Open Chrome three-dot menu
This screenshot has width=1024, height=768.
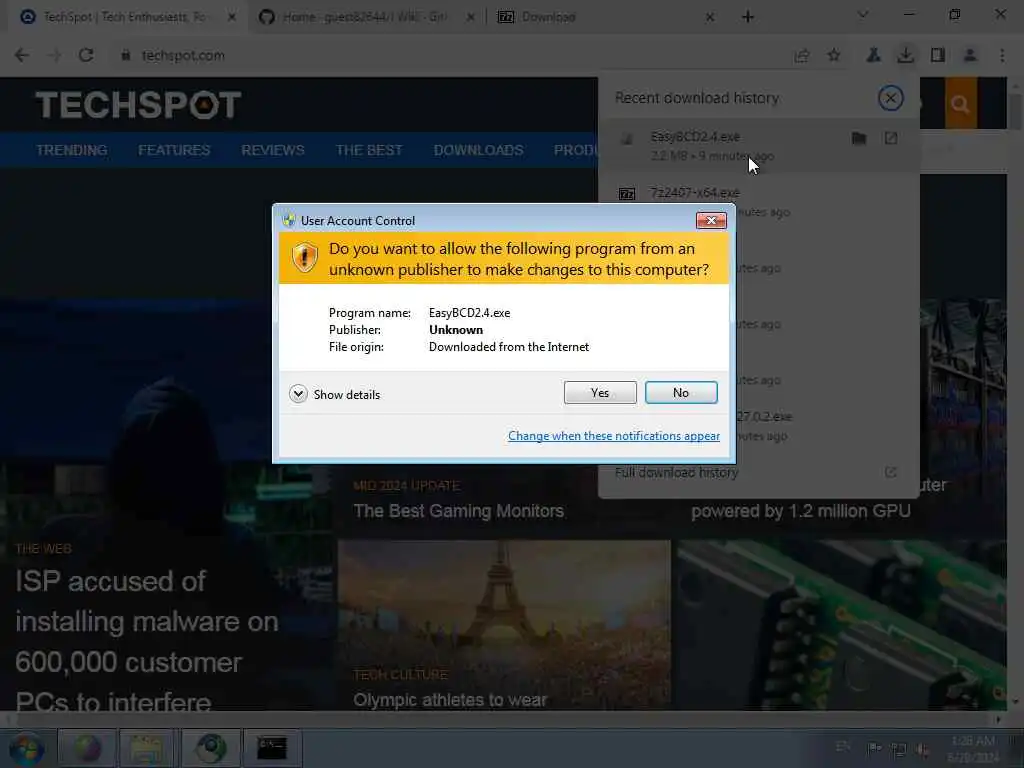point(1002,56)
